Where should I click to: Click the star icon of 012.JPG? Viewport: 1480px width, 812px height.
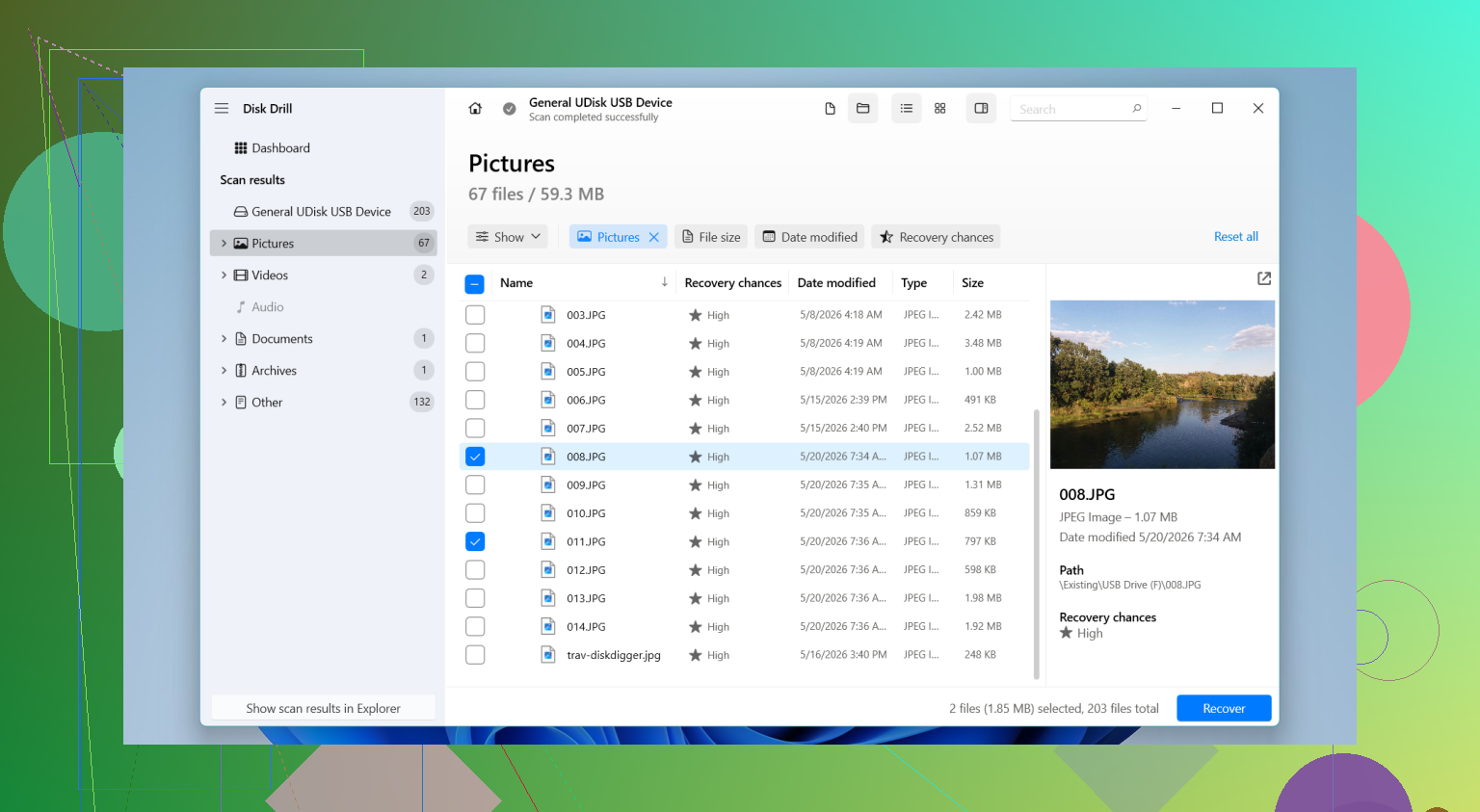click(695, 570)
